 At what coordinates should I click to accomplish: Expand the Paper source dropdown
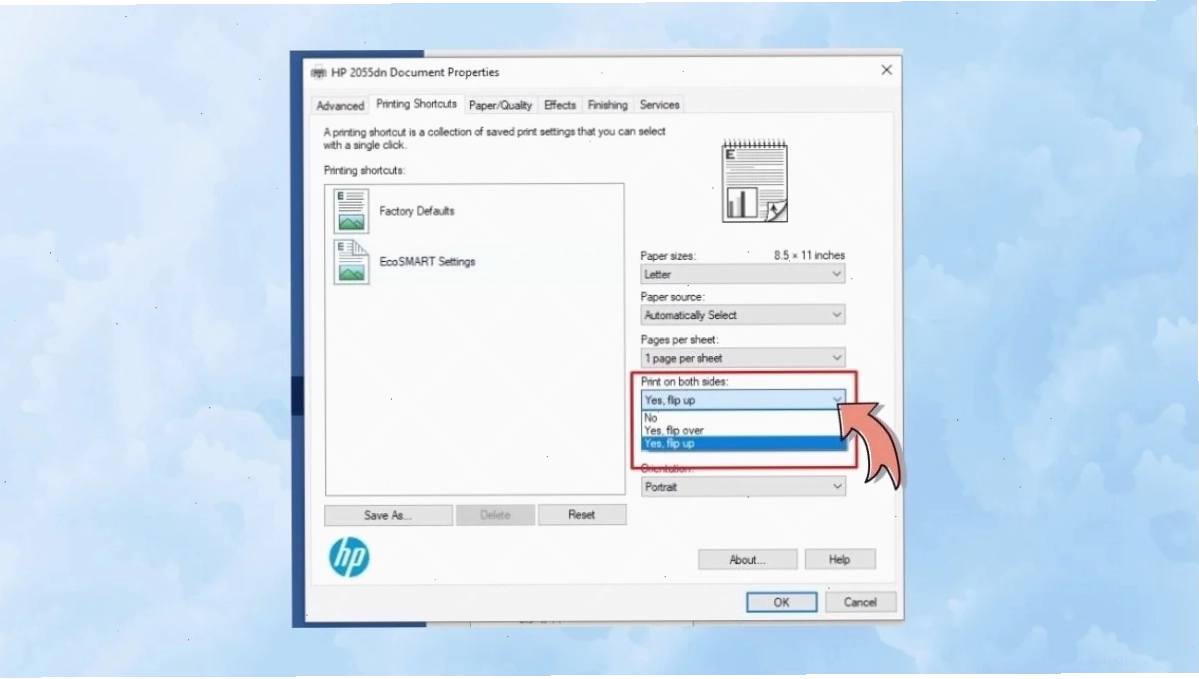coord(742,315)
